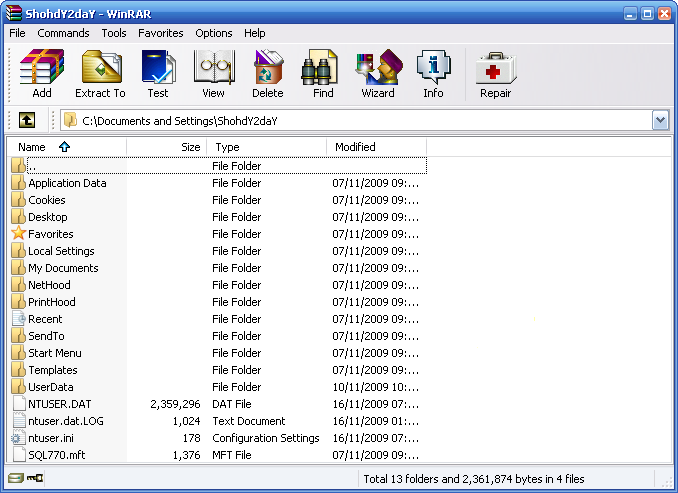Click the parent directory '..' folder icon
678x493 pixels.
(x=19, y=165)
